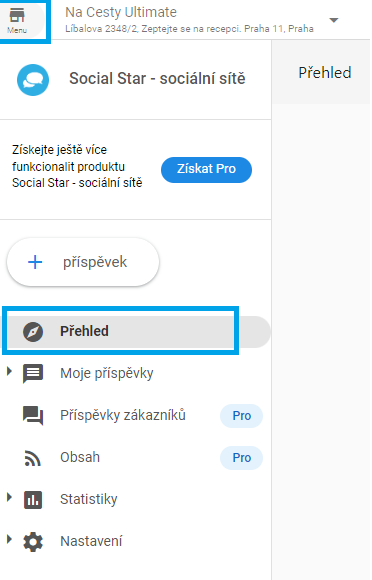Click the Získat Pro button

pyautogui.click(x=206, y=170)
